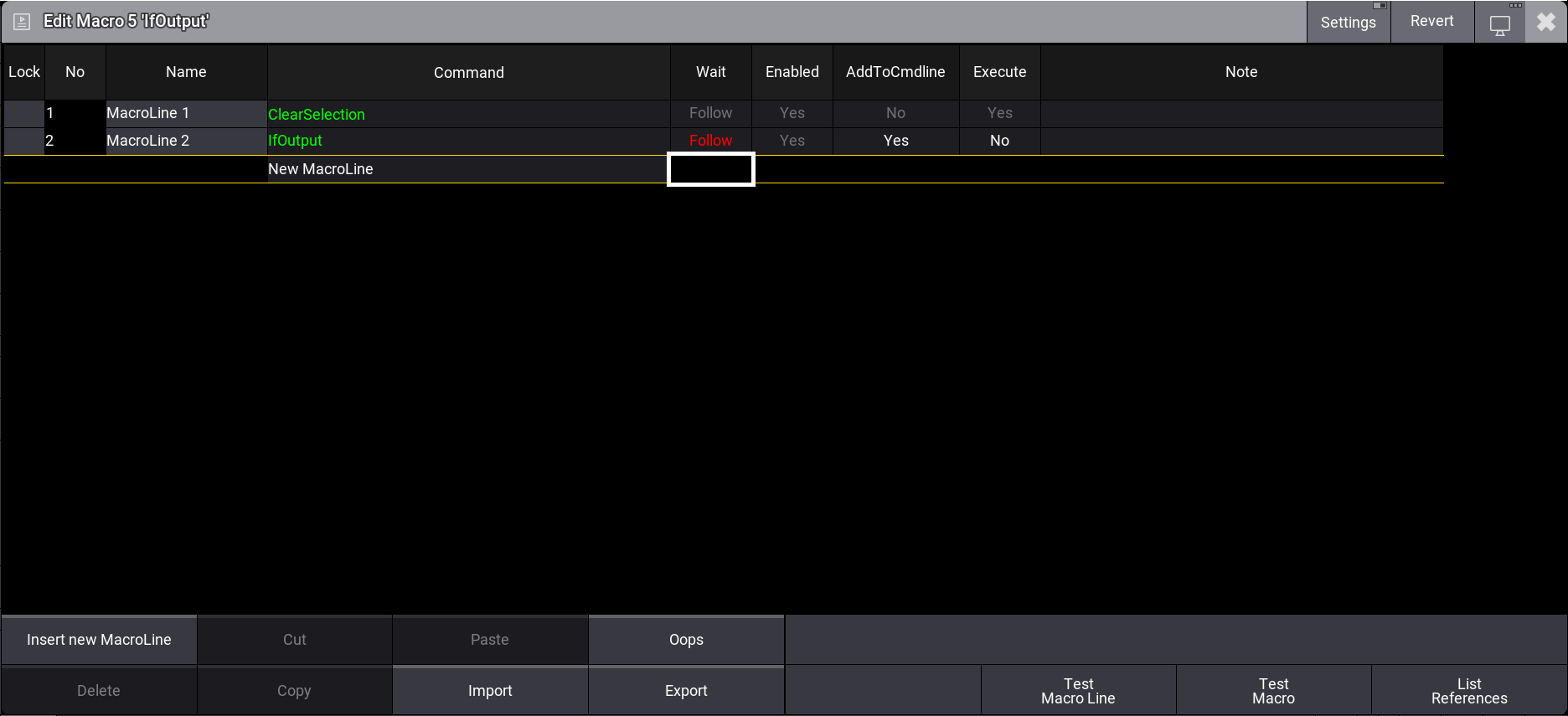Image resolution: width=1568 pixels, height=716 pixels.
Task: Select the ClearSelection command cell
Action: pos(467,114)
